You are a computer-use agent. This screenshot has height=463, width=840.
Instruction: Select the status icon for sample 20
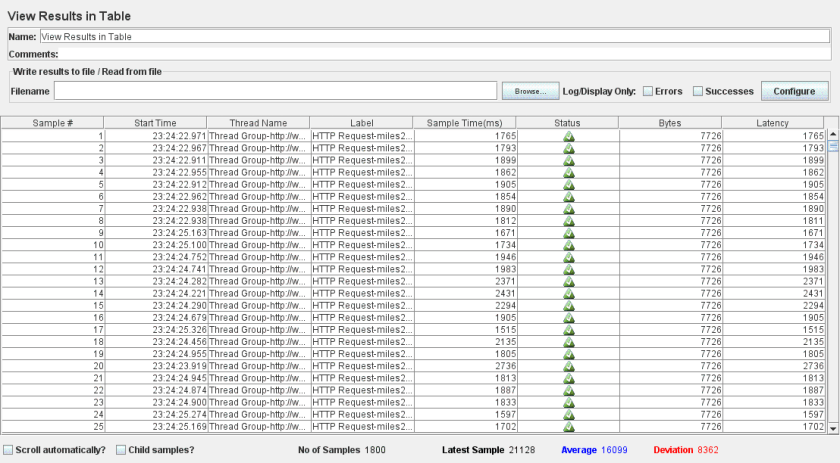coord(568,366)
